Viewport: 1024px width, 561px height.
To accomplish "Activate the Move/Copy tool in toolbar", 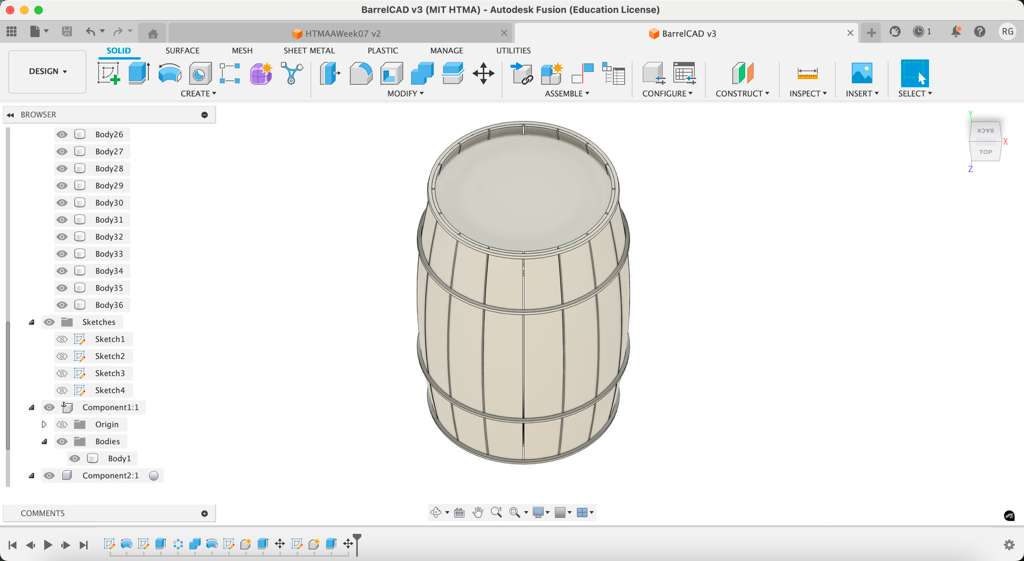I will [483, 73].
